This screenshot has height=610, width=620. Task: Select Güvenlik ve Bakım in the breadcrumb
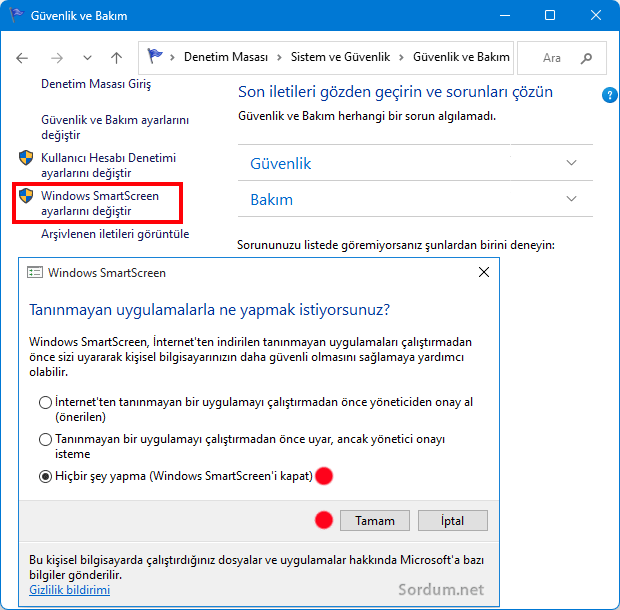(461, 57)
